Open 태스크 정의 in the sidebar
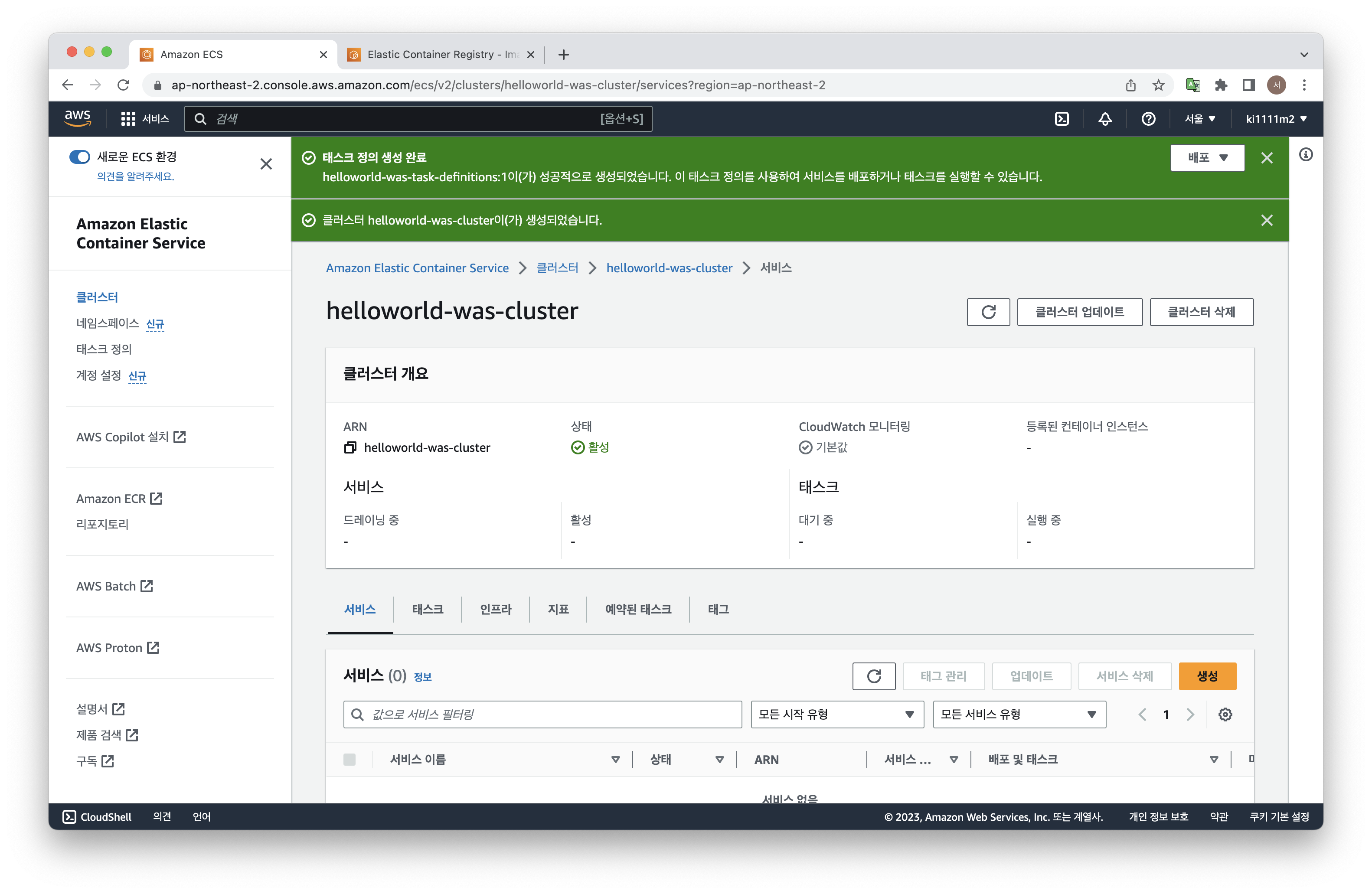The width and height of the screenshot is (1372, 894). coord(105,349)
